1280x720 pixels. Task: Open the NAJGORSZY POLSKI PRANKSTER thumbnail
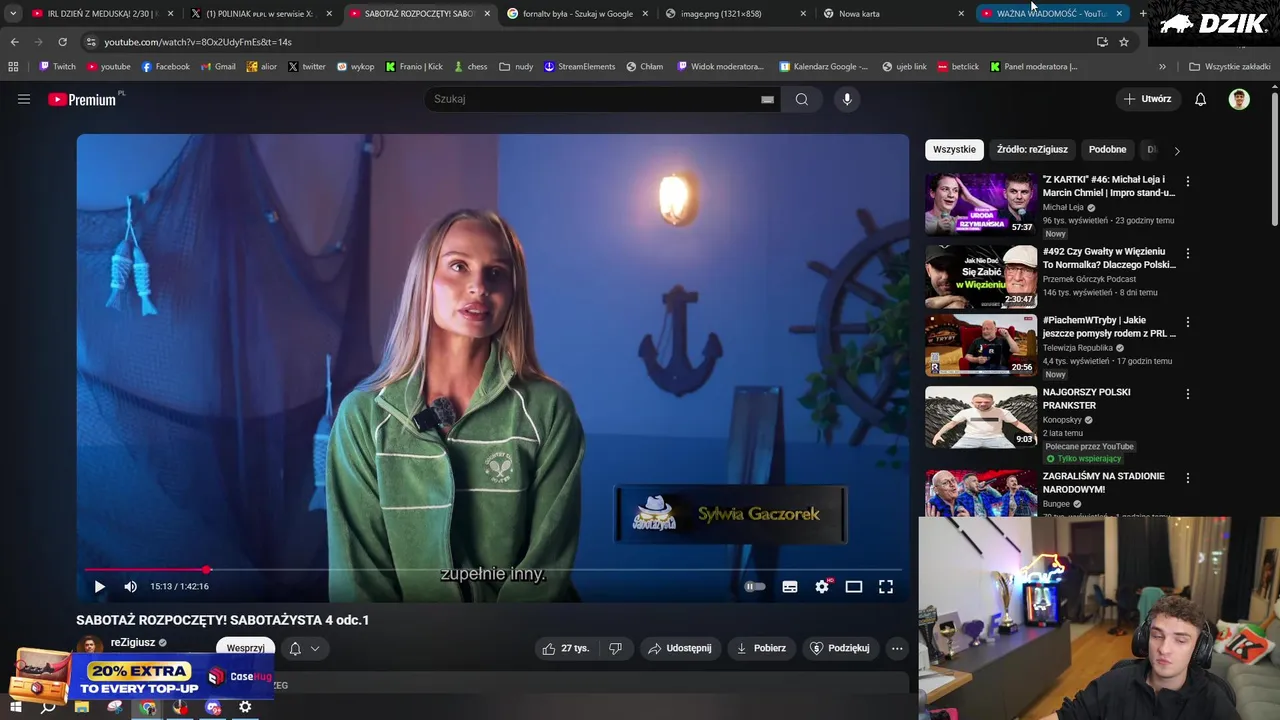[981, 417]
